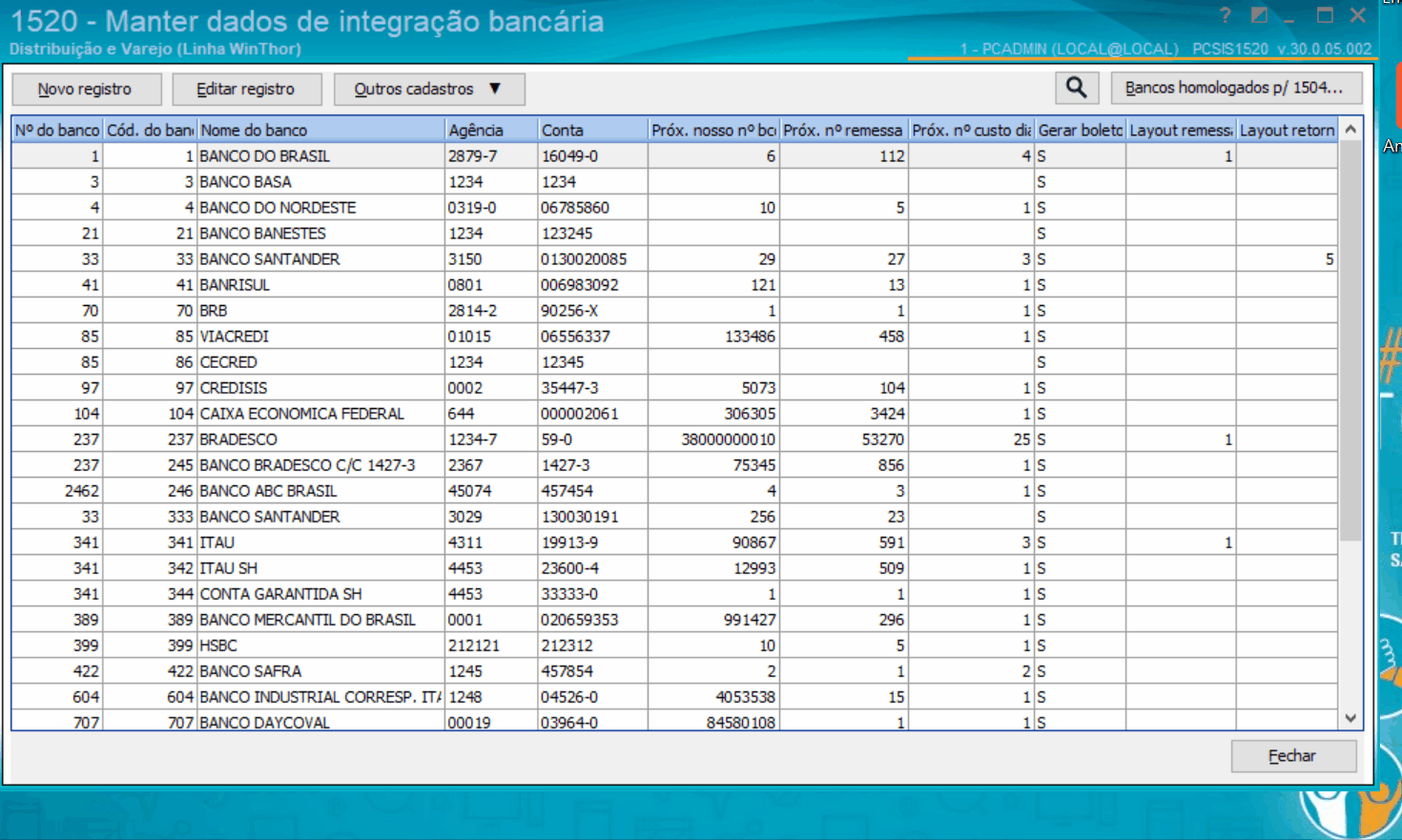
Task: Click agência value 2879-7
Action: pyautogui.click(x=472, y=155)
